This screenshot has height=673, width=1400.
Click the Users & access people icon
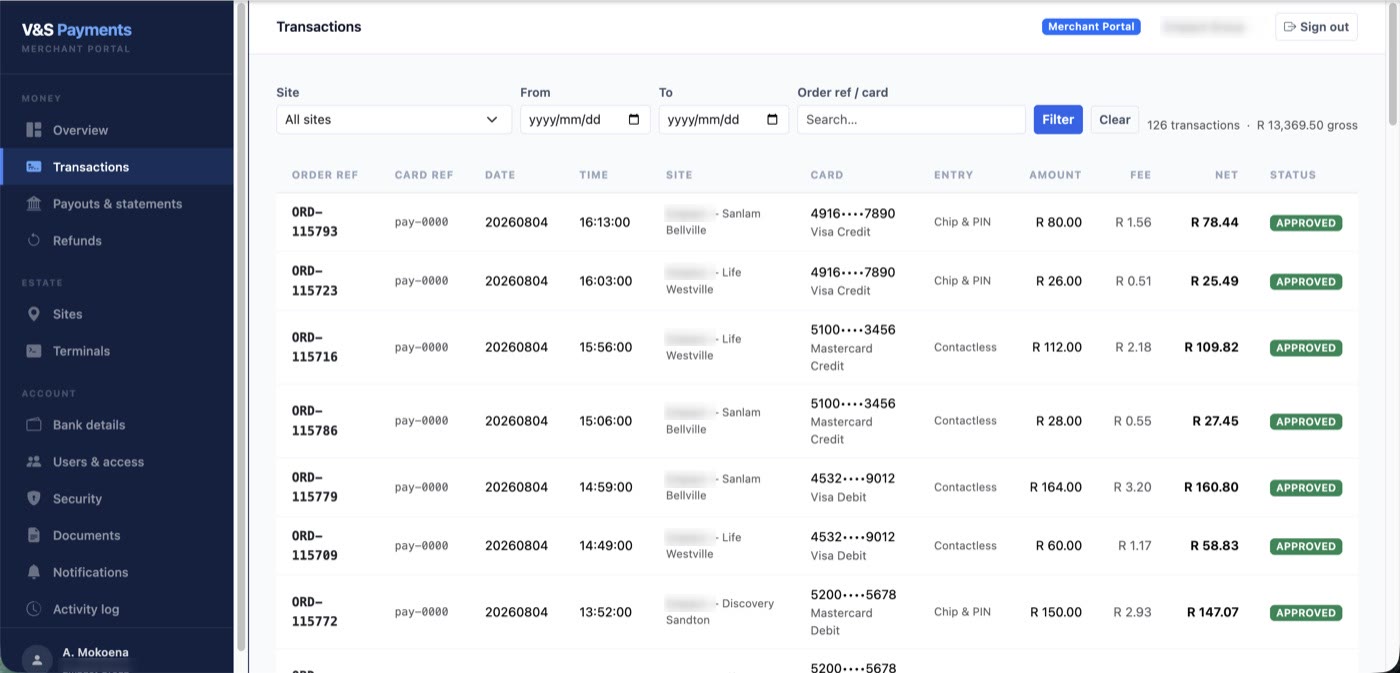[34, 462]
